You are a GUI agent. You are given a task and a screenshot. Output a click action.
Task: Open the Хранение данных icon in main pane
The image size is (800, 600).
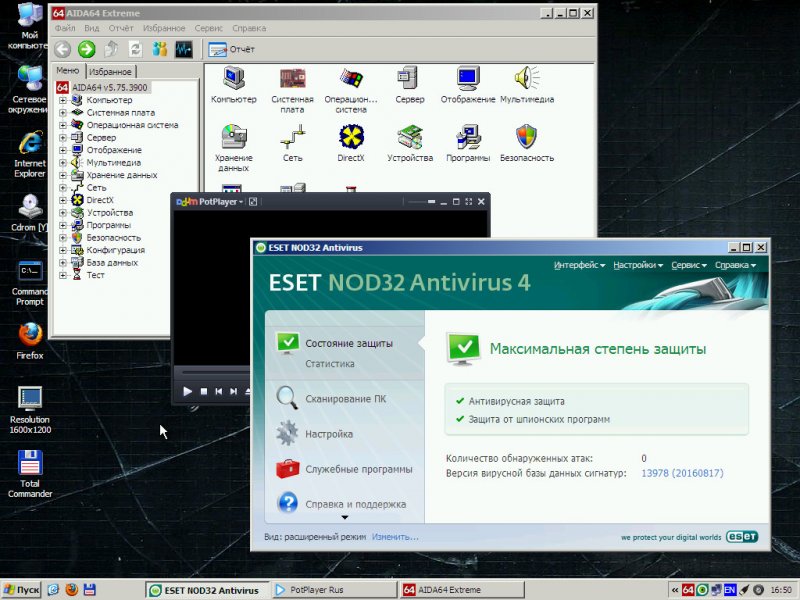[x=234, y=148]
